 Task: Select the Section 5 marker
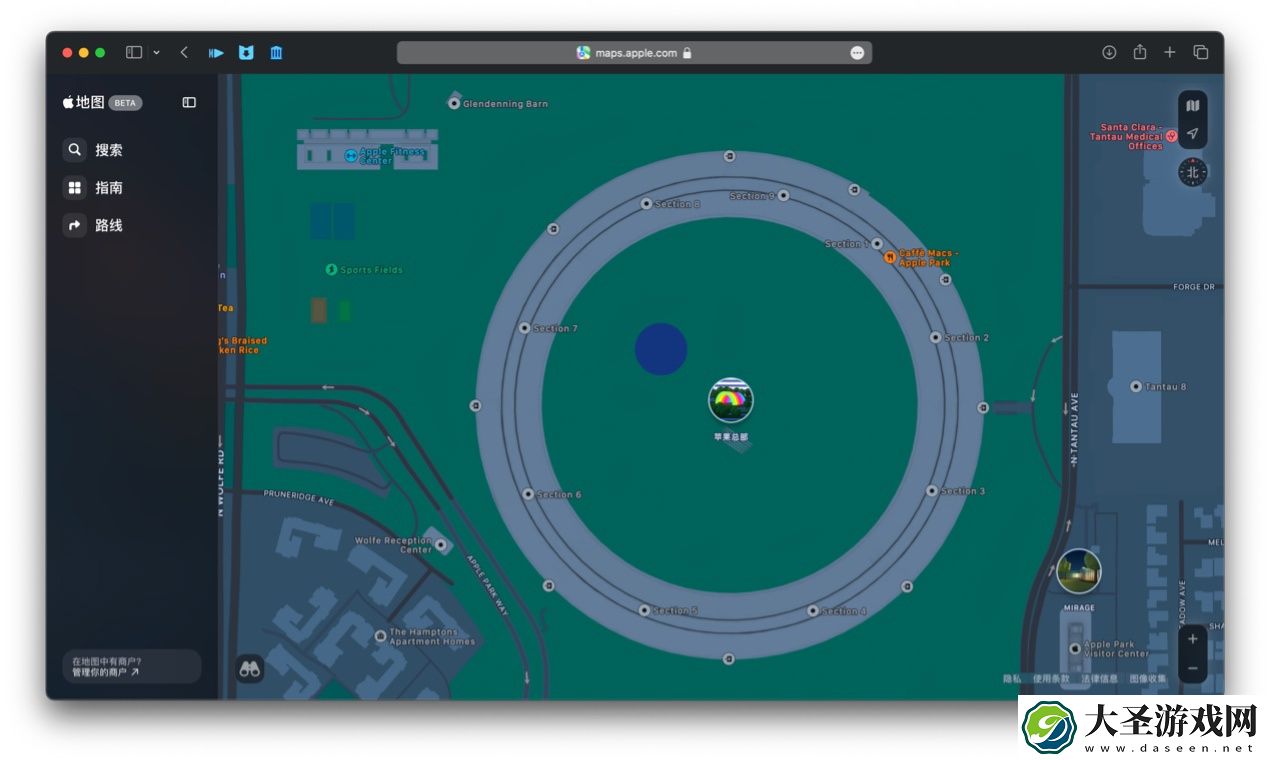click(644, 610)
